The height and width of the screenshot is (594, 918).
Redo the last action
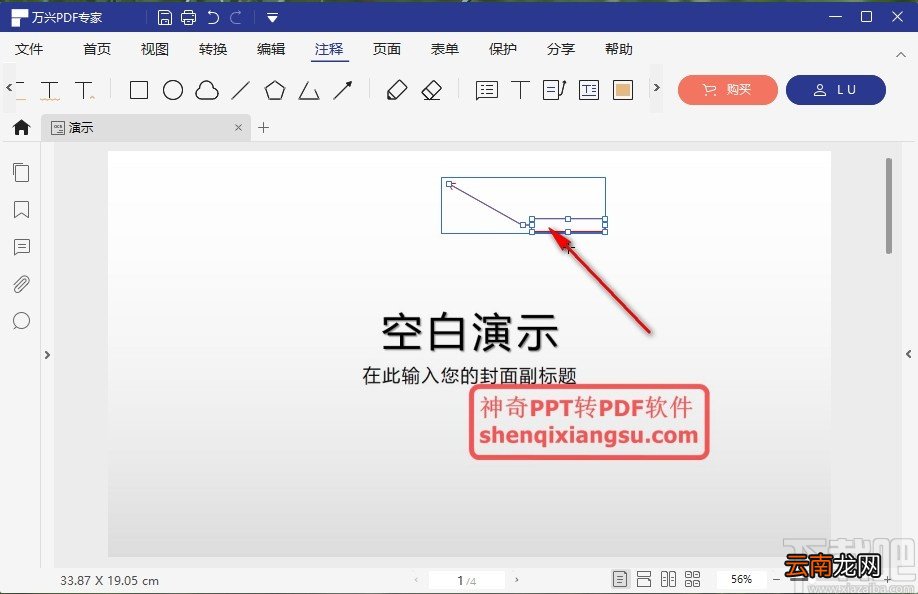pos(236,18)
